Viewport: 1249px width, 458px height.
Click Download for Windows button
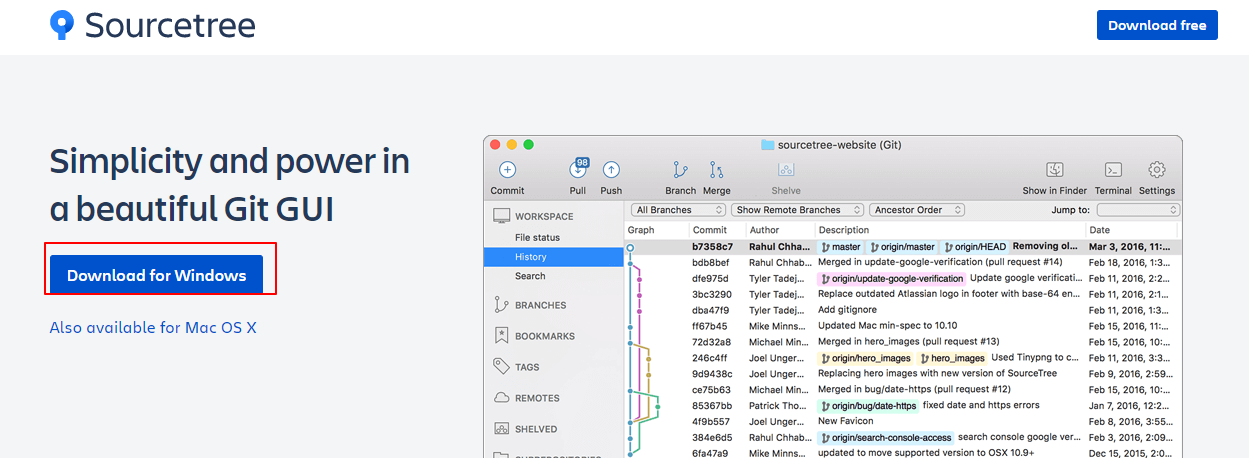156,275
